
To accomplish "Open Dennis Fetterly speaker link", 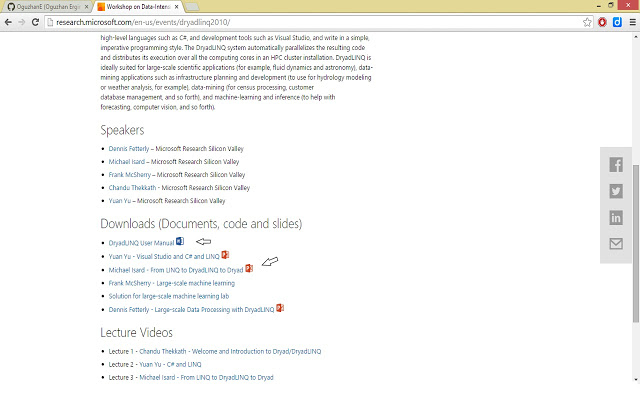I will pos(129,149).
